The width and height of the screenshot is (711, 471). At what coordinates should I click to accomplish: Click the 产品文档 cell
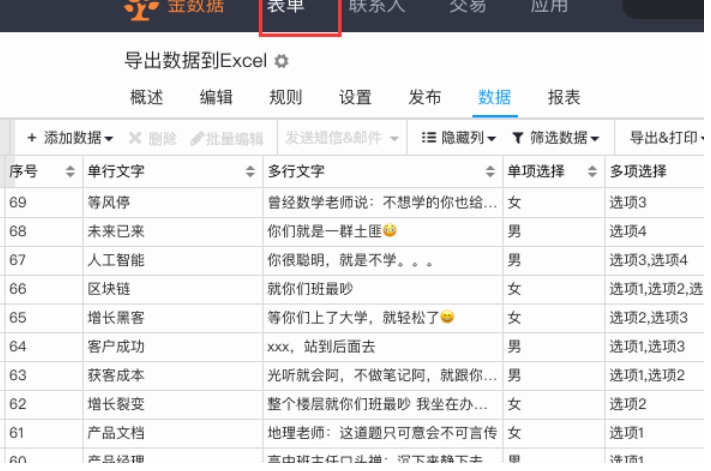pyautogui.click(x=173, y=433)
